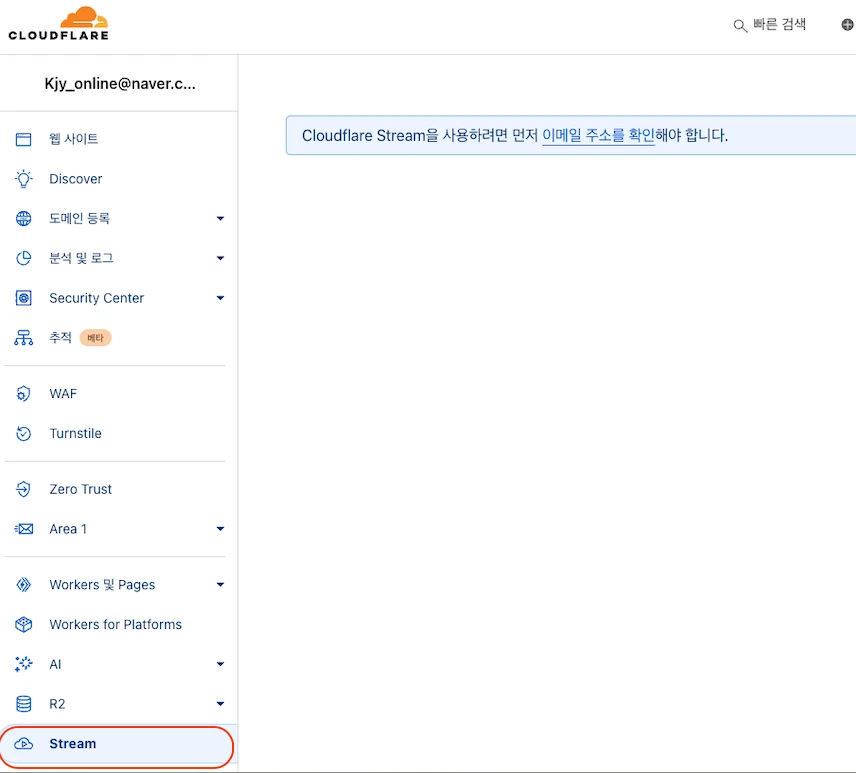Click the 도메인 등록 globe icon
Viewport: 856px width, 773px height.
point(23,218)
